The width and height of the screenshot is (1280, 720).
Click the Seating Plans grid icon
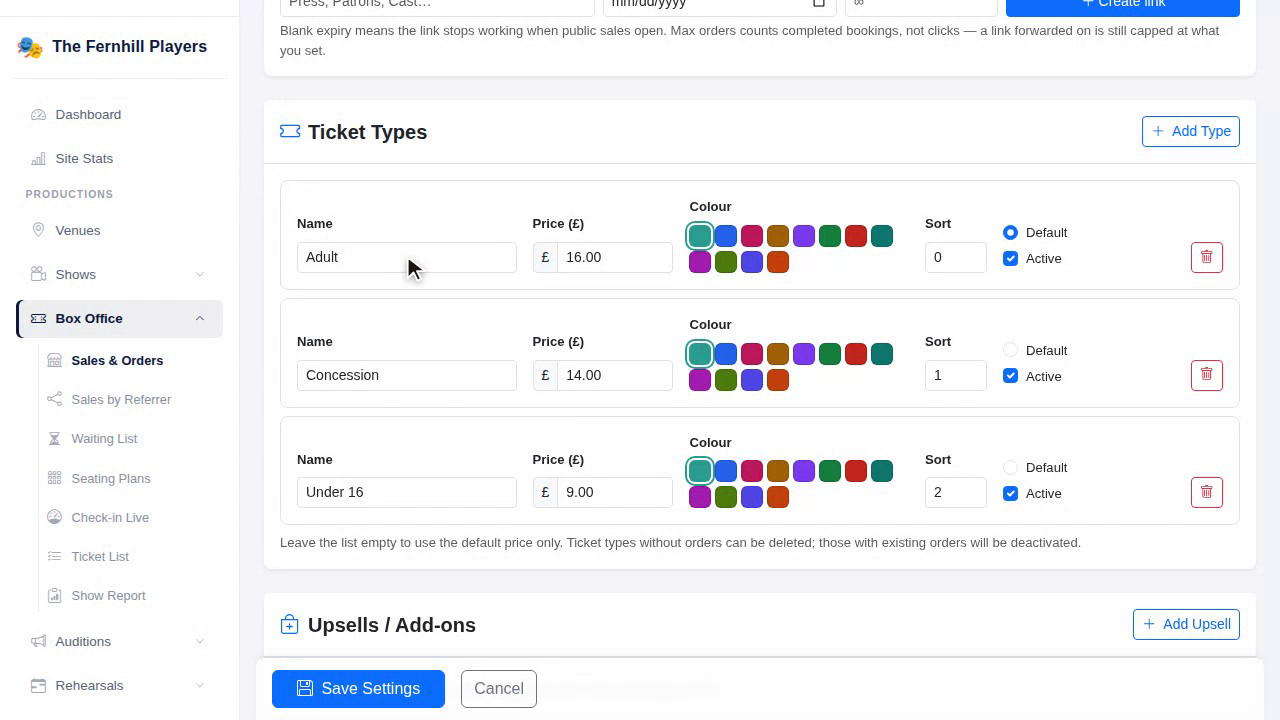pos(54,478)
